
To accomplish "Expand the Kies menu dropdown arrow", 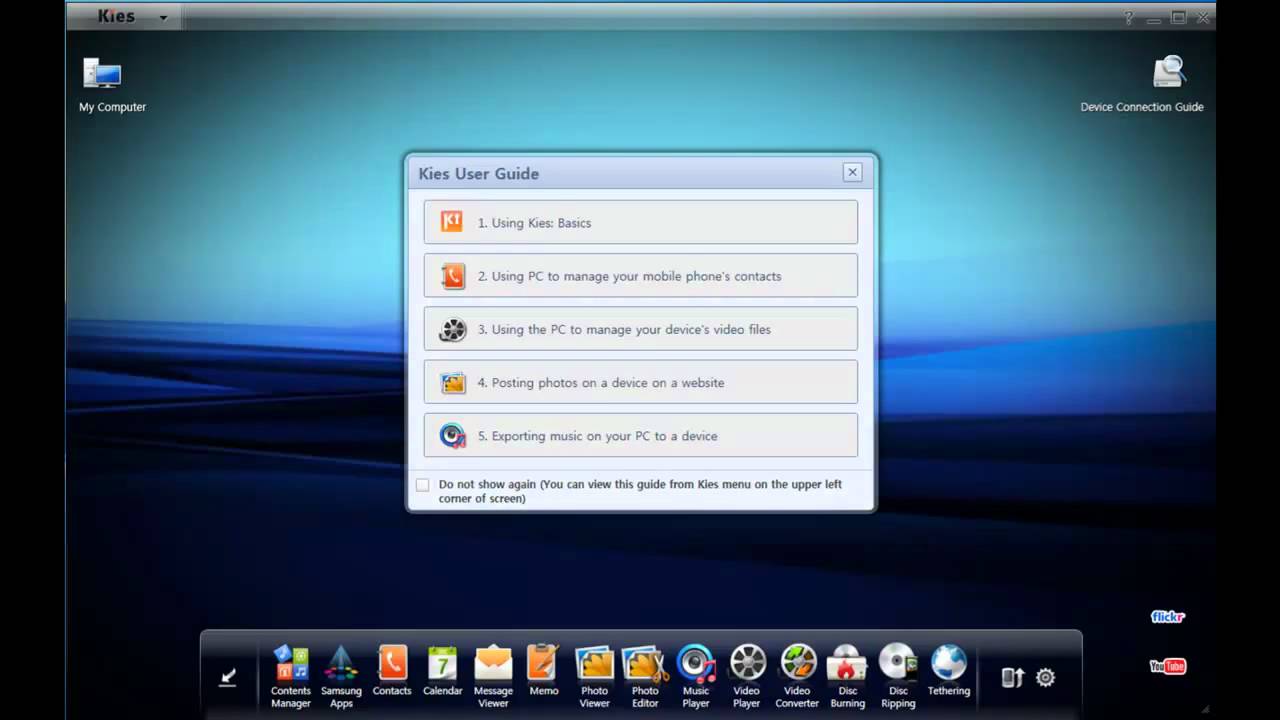I will click(x=163, y=18).
